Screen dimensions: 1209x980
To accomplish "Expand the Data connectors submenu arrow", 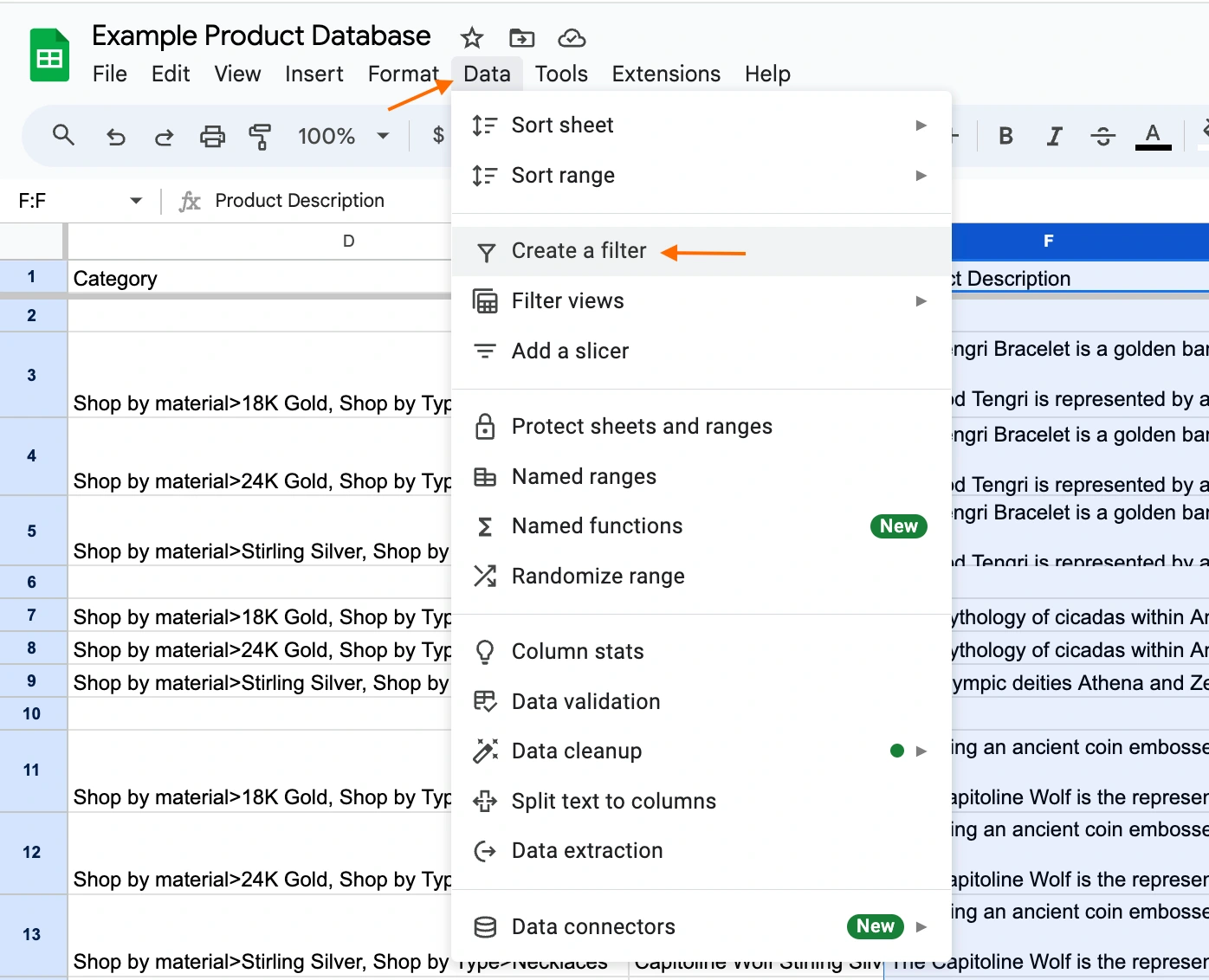I will pyautogui.click(x=921, y=927).
